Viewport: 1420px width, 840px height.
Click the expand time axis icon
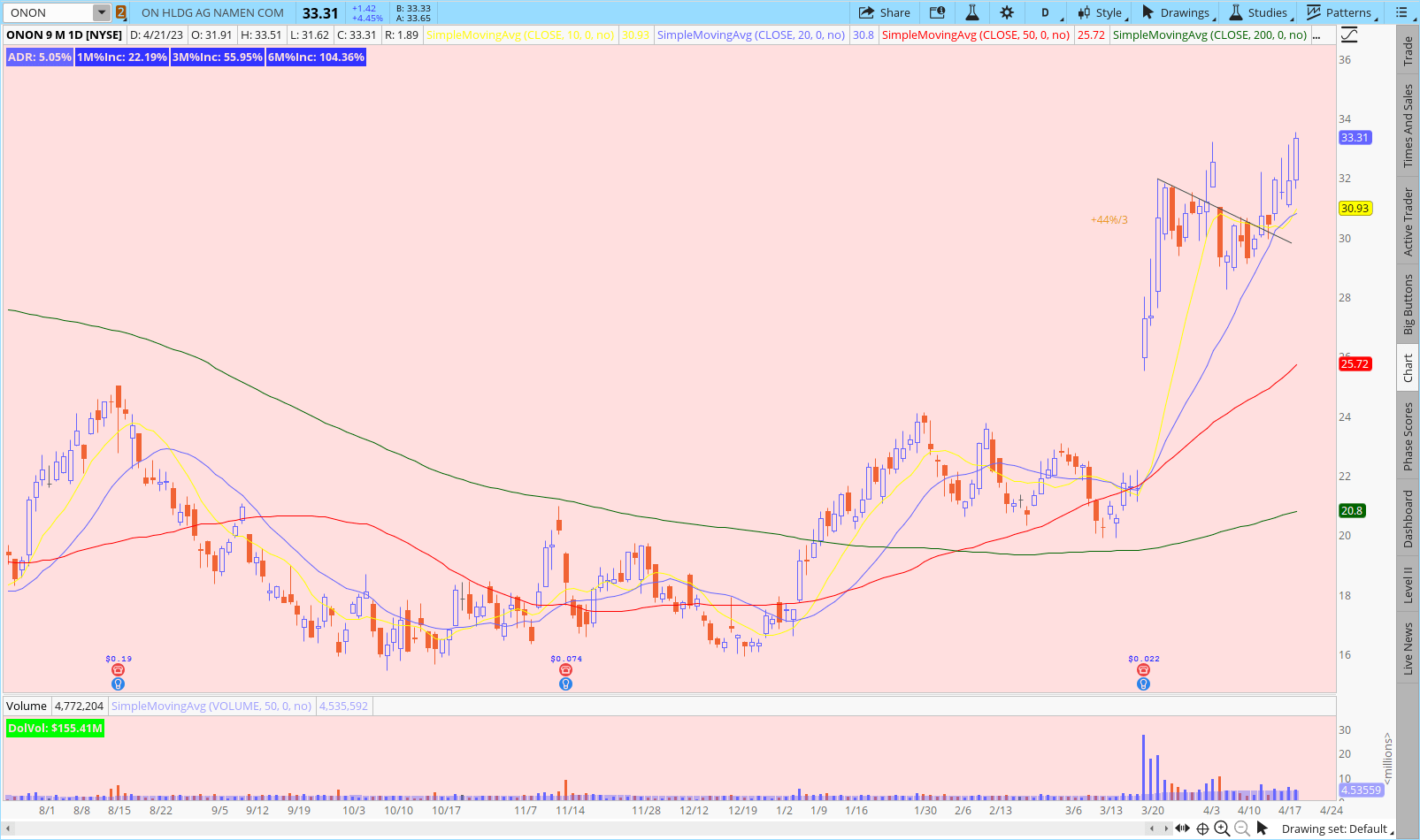point(1182,829)
